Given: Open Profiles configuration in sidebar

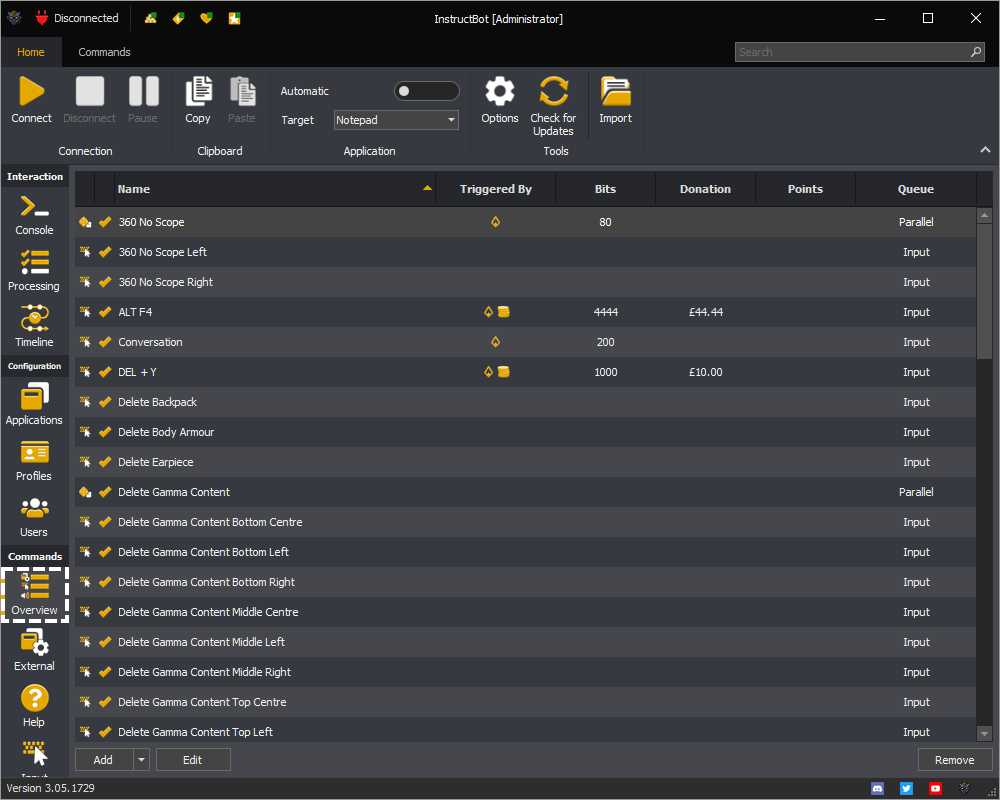Looking at the screenshot, I should [34, 461].
